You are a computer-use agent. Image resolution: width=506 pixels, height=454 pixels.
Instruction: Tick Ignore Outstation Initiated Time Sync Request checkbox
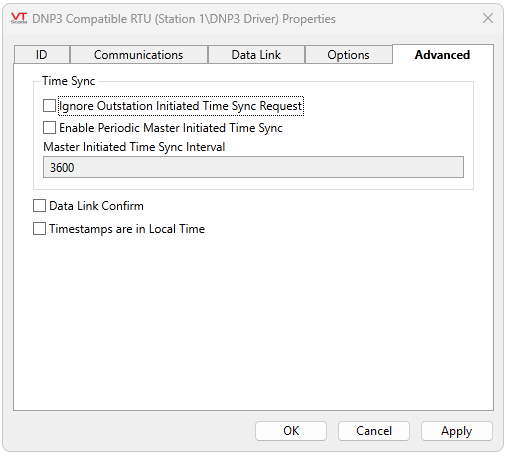click(x=49, y=106)
